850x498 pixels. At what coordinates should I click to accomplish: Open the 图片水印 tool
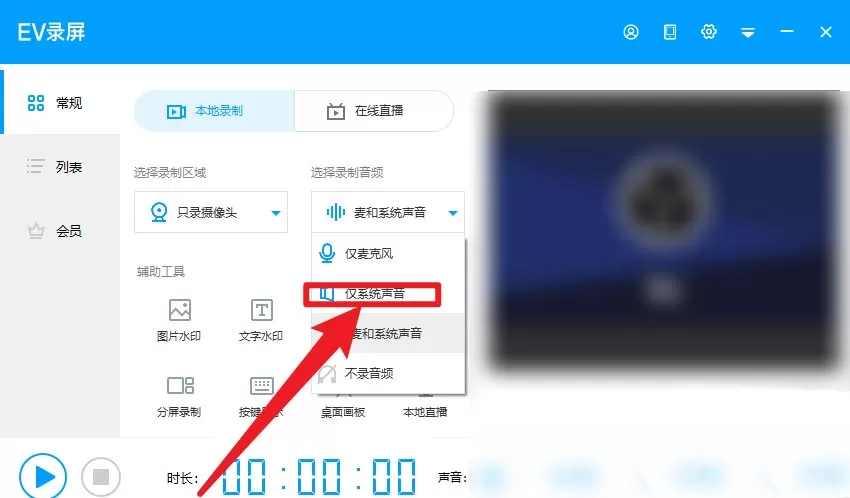point(179,320)
